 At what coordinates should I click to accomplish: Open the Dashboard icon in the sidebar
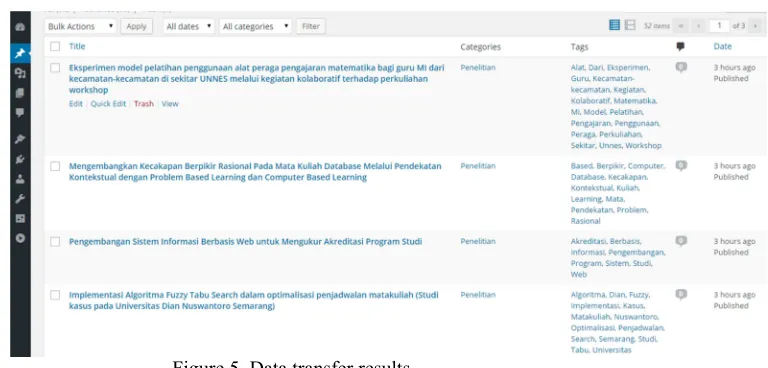[x=20, y=27]
